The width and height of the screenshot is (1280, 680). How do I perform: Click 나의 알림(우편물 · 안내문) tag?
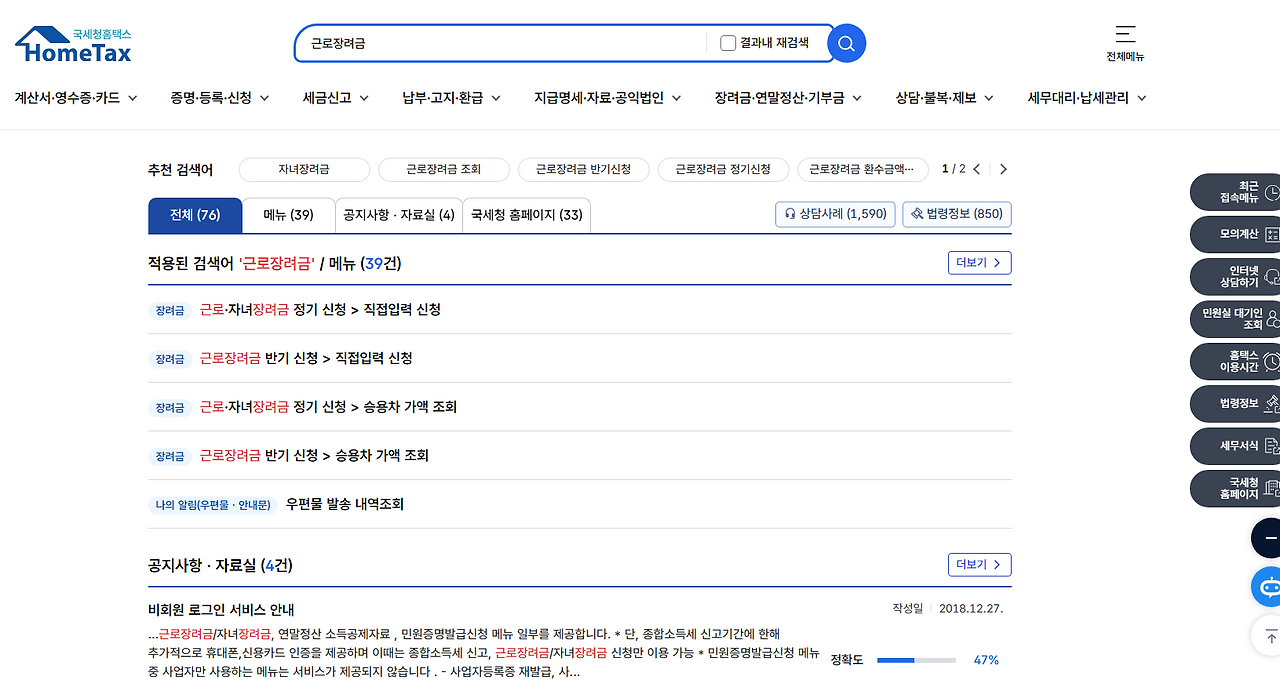click(213, 505)
